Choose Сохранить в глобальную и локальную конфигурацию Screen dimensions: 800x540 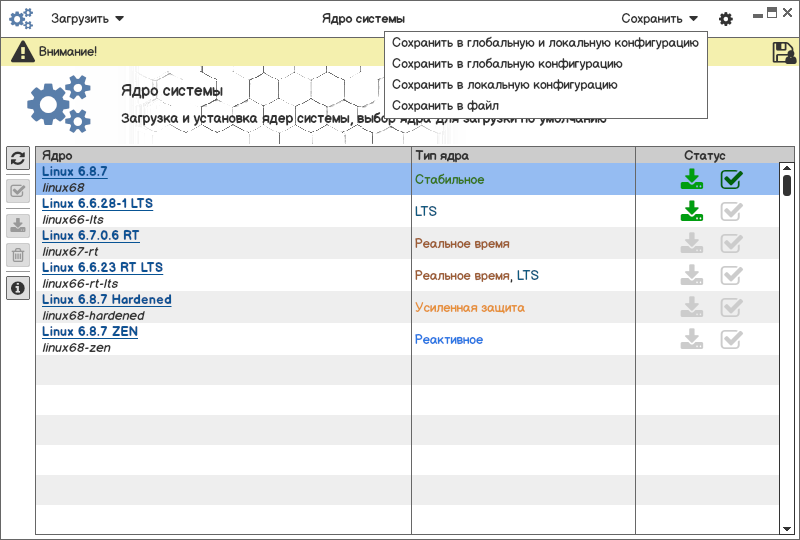545,43
